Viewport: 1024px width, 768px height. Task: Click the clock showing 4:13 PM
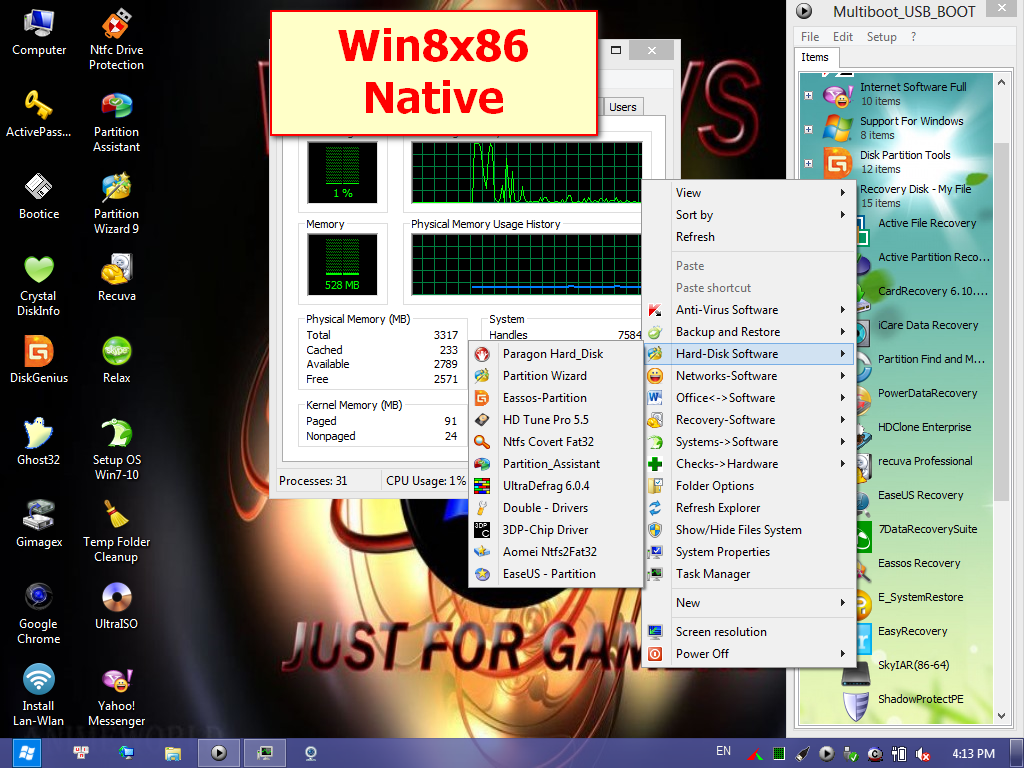coord(973,754)
